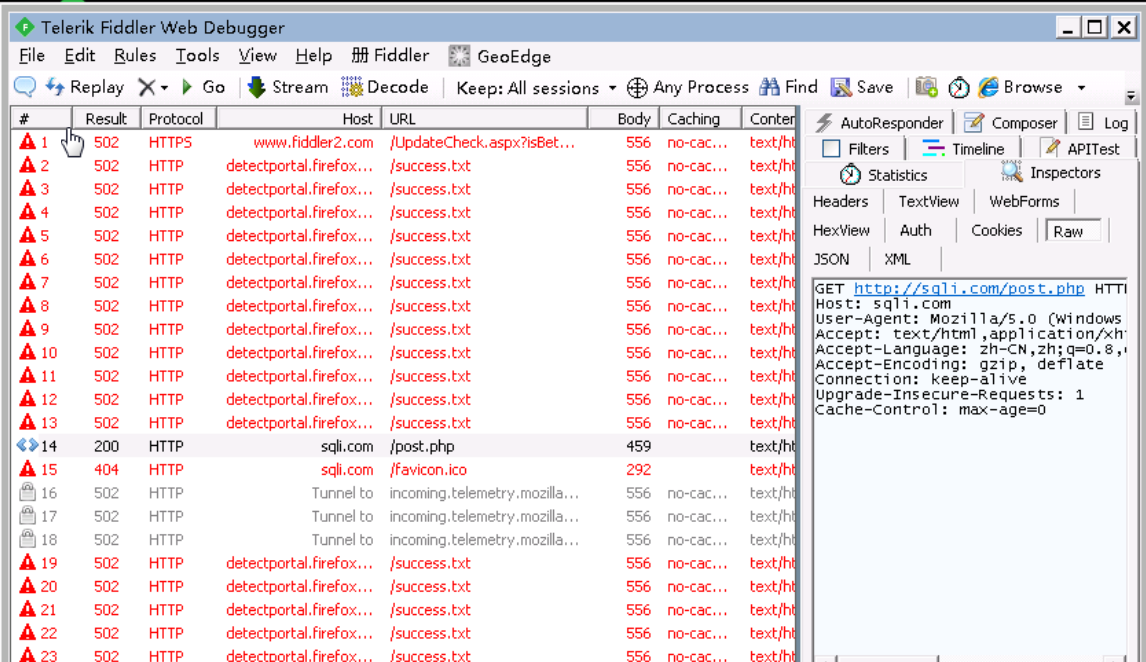Replay the selected sessions
This screenshot has width=1146, height=662.
85,87
